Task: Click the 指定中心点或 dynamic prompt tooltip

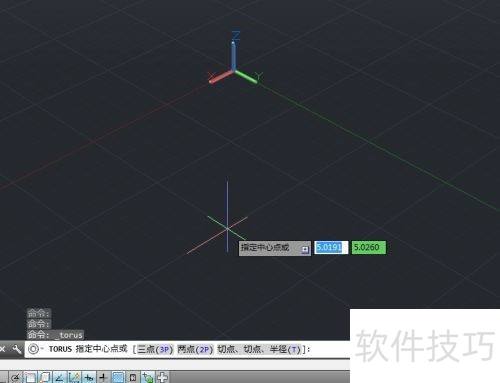Action: click(x=274, y=248)
